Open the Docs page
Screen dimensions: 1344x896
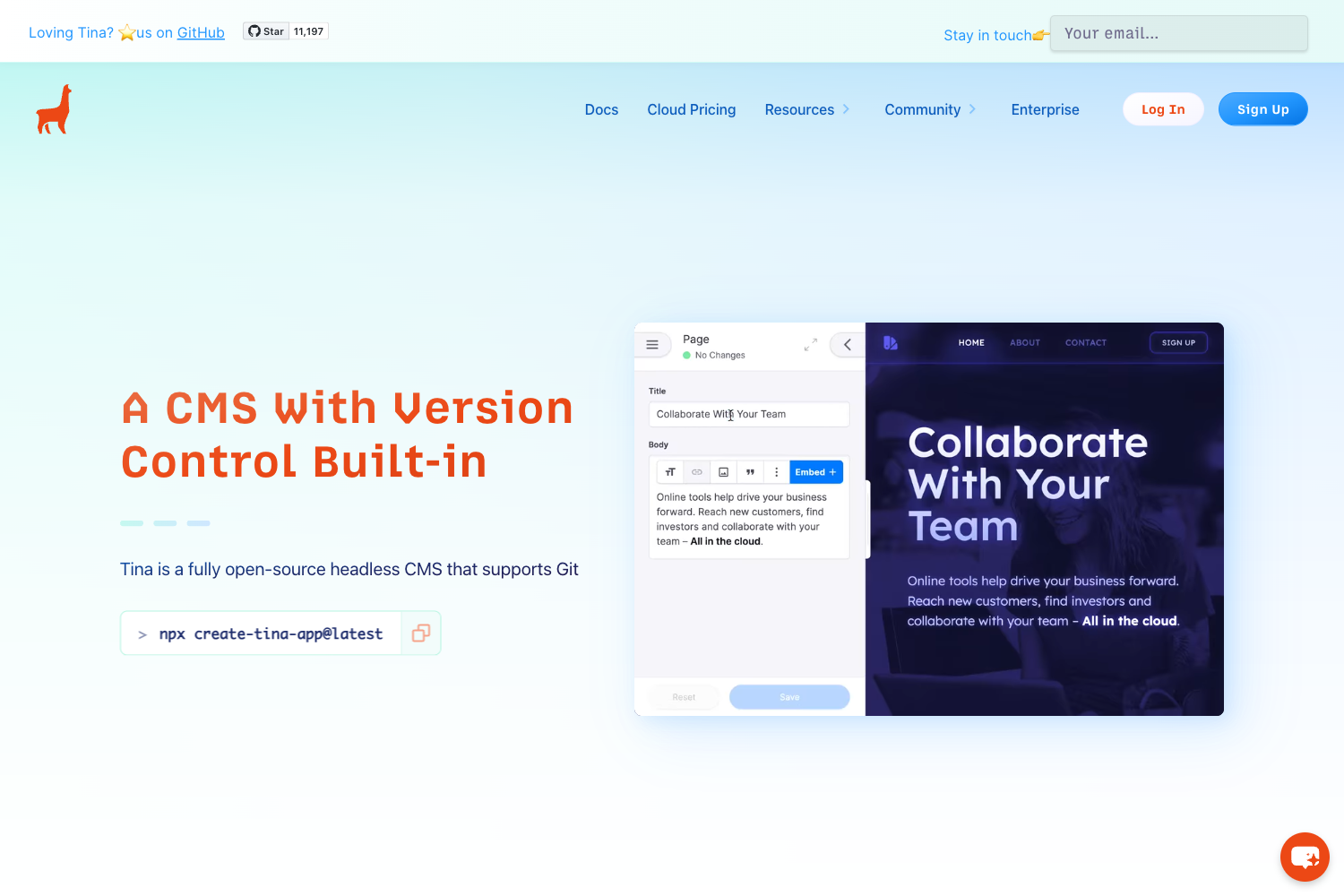tap(601, 109)
